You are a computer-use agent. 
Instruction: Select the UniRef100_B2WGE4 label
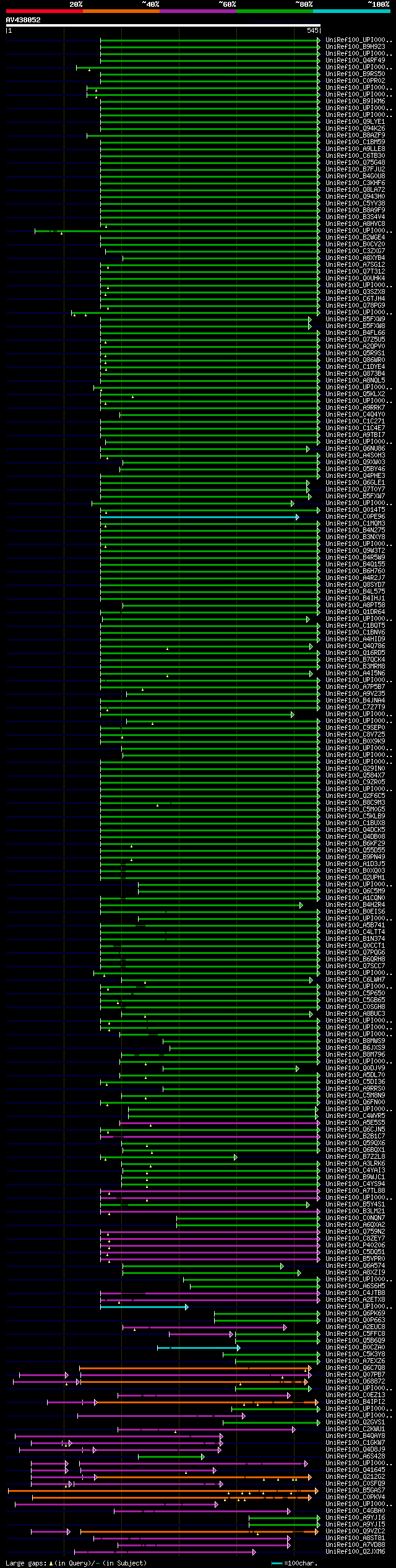355,237
